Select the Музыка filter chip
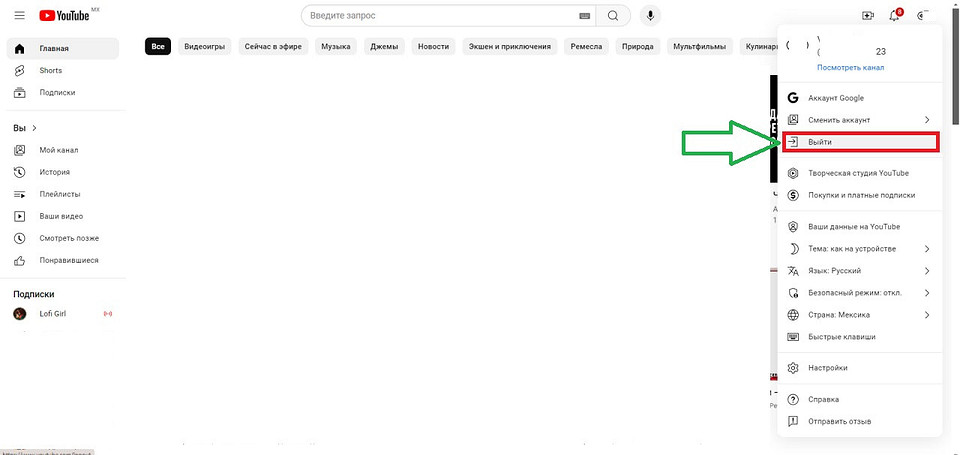 pyautogui.click(x=336, y=47)
